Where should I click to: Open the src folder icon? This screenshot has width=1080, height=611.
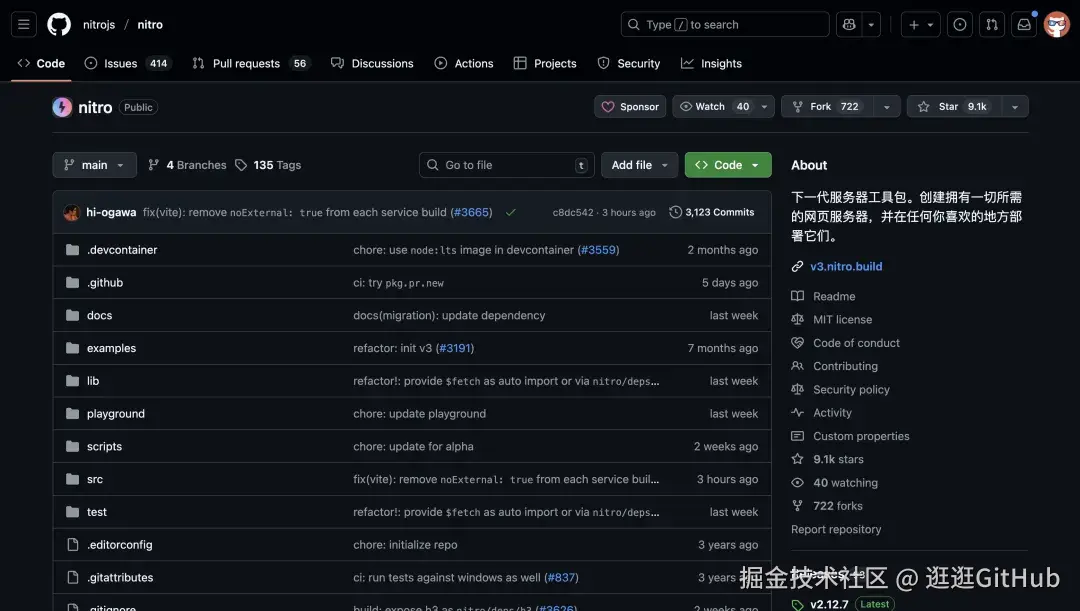(72, 479)
